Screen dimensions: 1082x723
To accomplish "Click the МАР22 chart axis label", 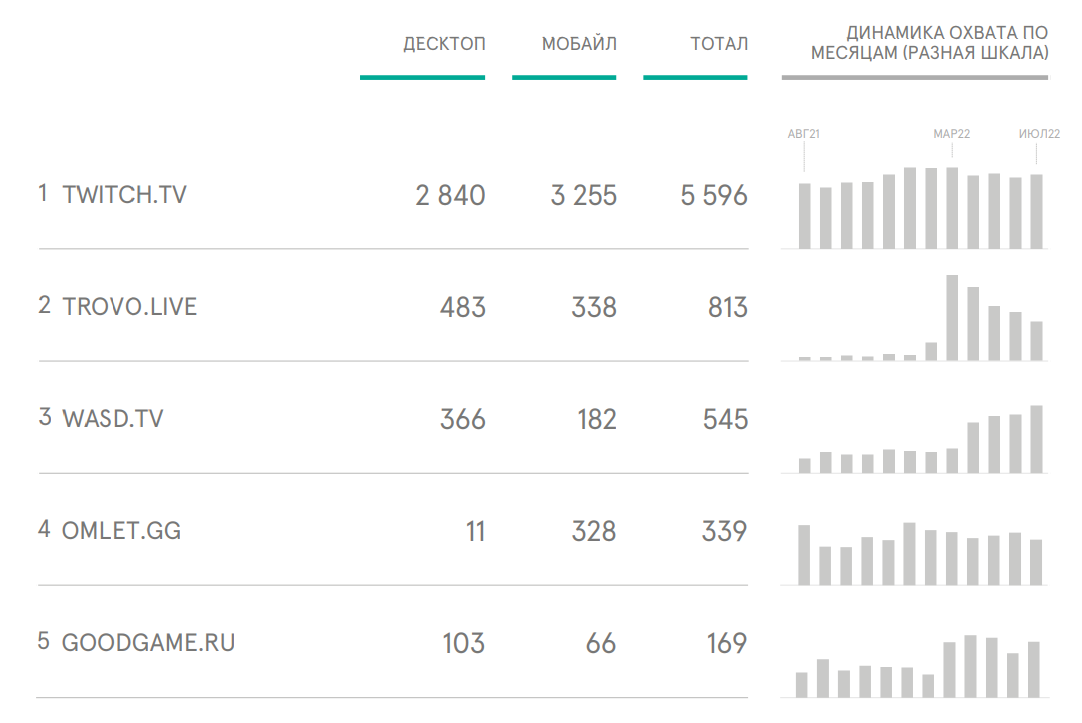I will (952, 133).
